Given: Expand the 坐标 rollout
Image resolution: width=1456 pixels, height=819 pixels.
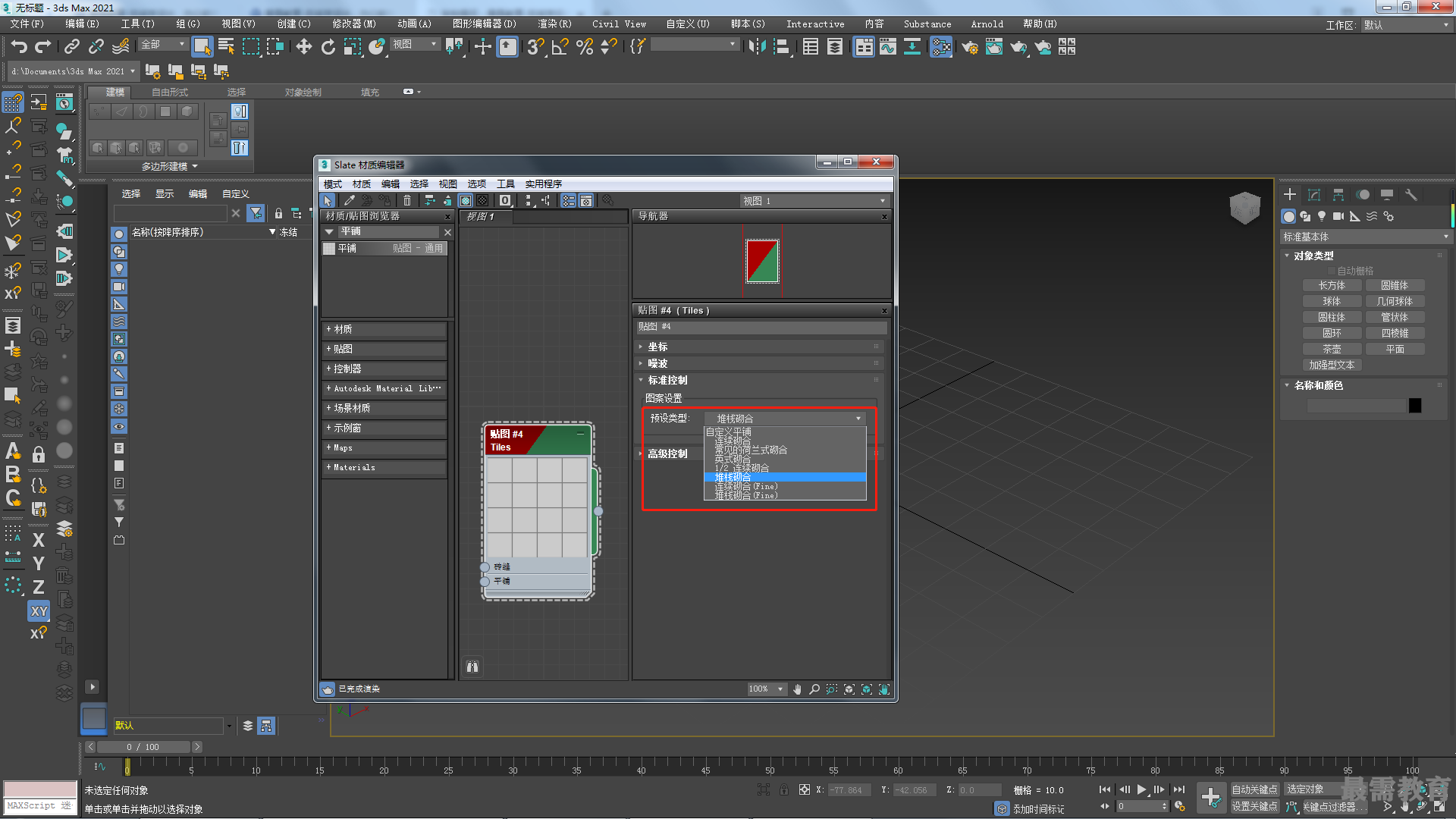Looking at the screenshot, I should (x=761, y=347).
